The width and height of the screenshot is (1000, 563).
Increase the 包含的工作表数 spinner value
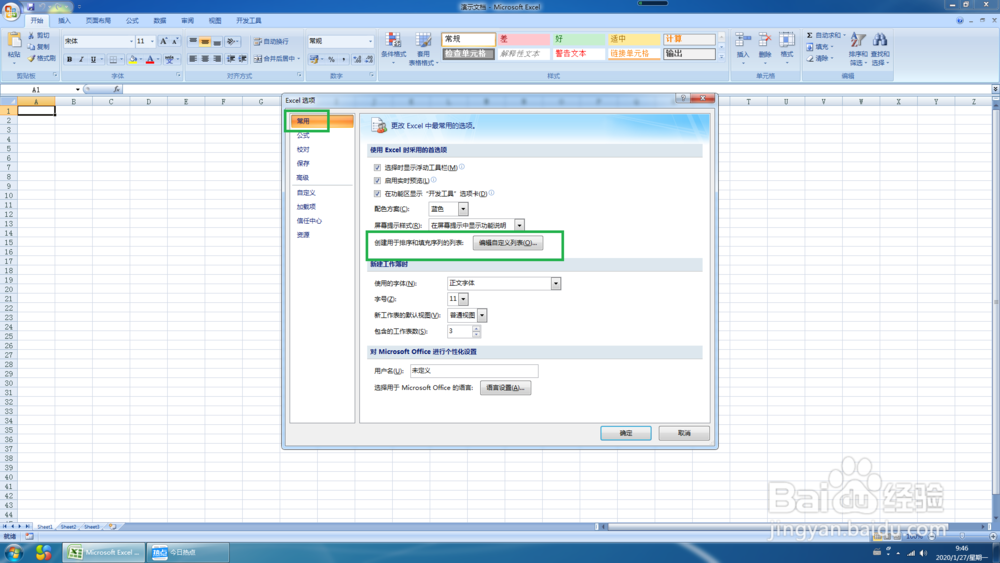point(476,328)
